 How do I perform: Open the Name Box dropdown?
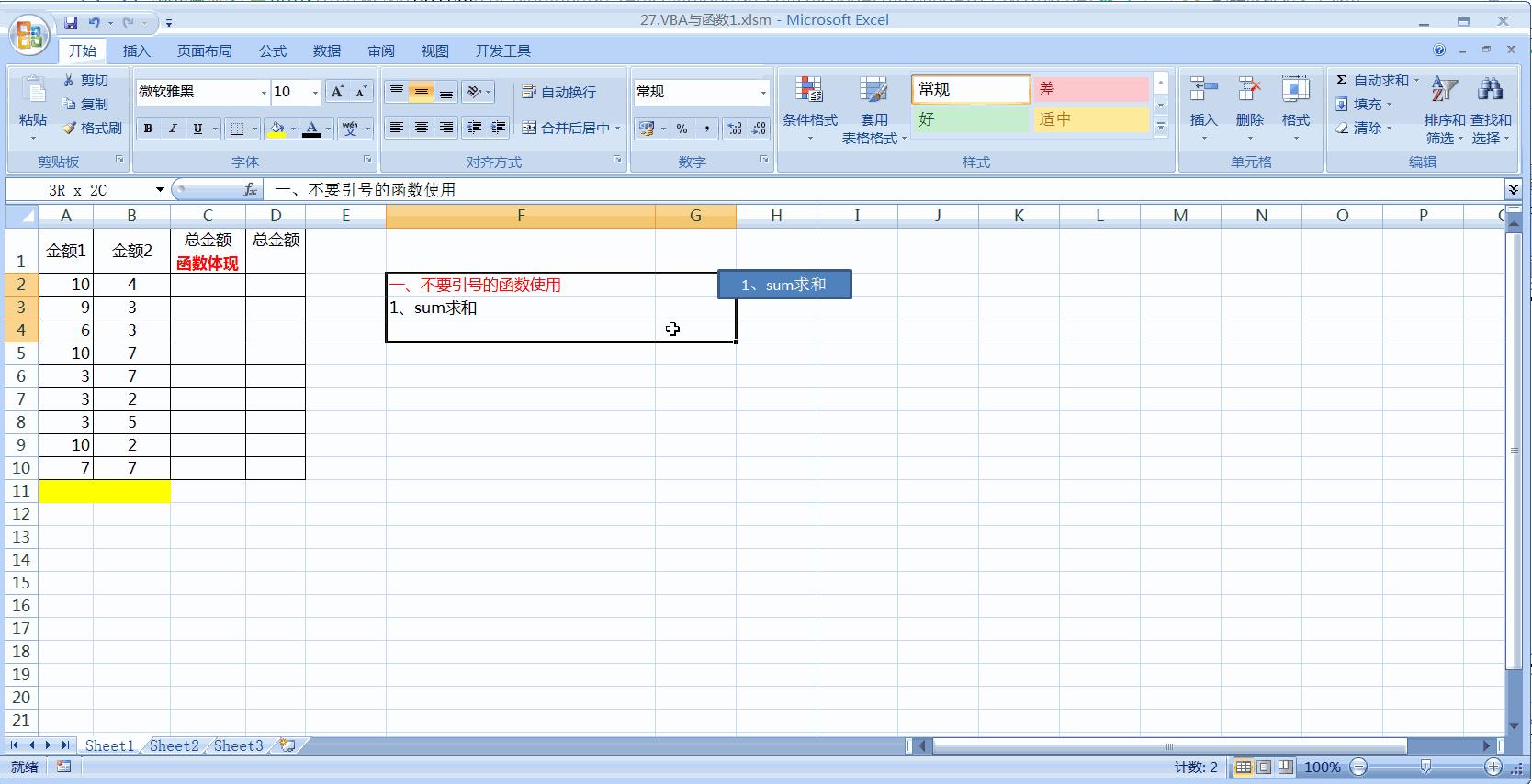click(x=160, y=190)
